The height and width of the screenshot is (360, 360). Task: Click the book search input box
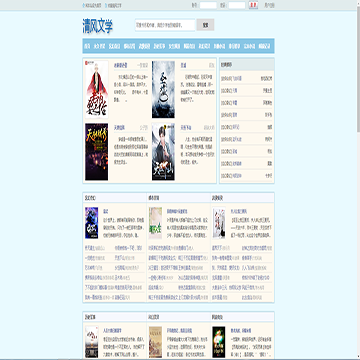[165, 25]
